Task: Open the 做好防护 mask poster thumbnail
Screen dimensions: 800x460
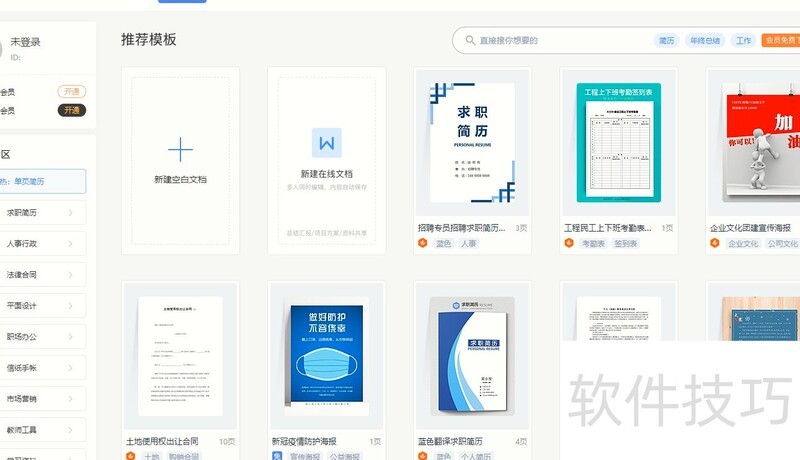Action: pyautogui.click(x=327, y=356)
